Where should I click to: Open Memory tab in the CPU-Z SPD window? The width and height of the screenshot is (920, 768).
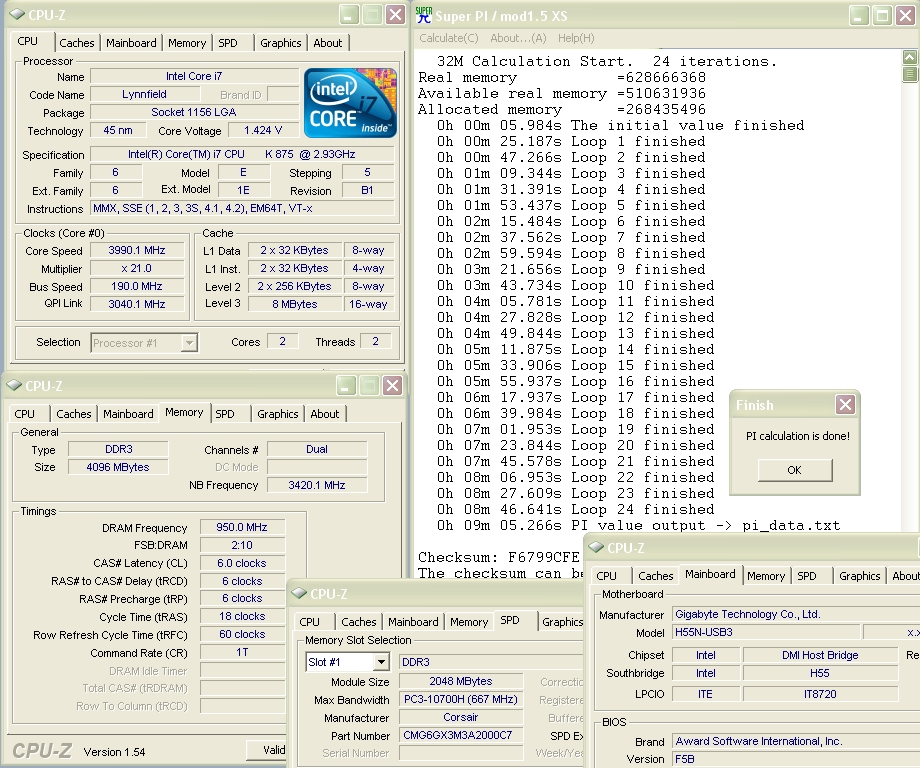click(x=469, y=622)
